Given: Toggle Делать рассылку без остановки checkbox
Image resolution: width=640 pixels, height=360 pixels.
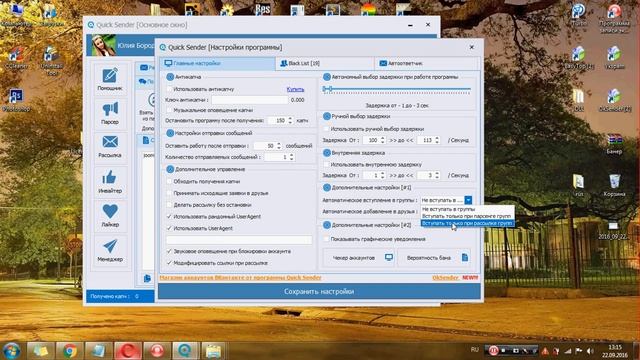Looking at the screenshot, I should click(169, 205).
